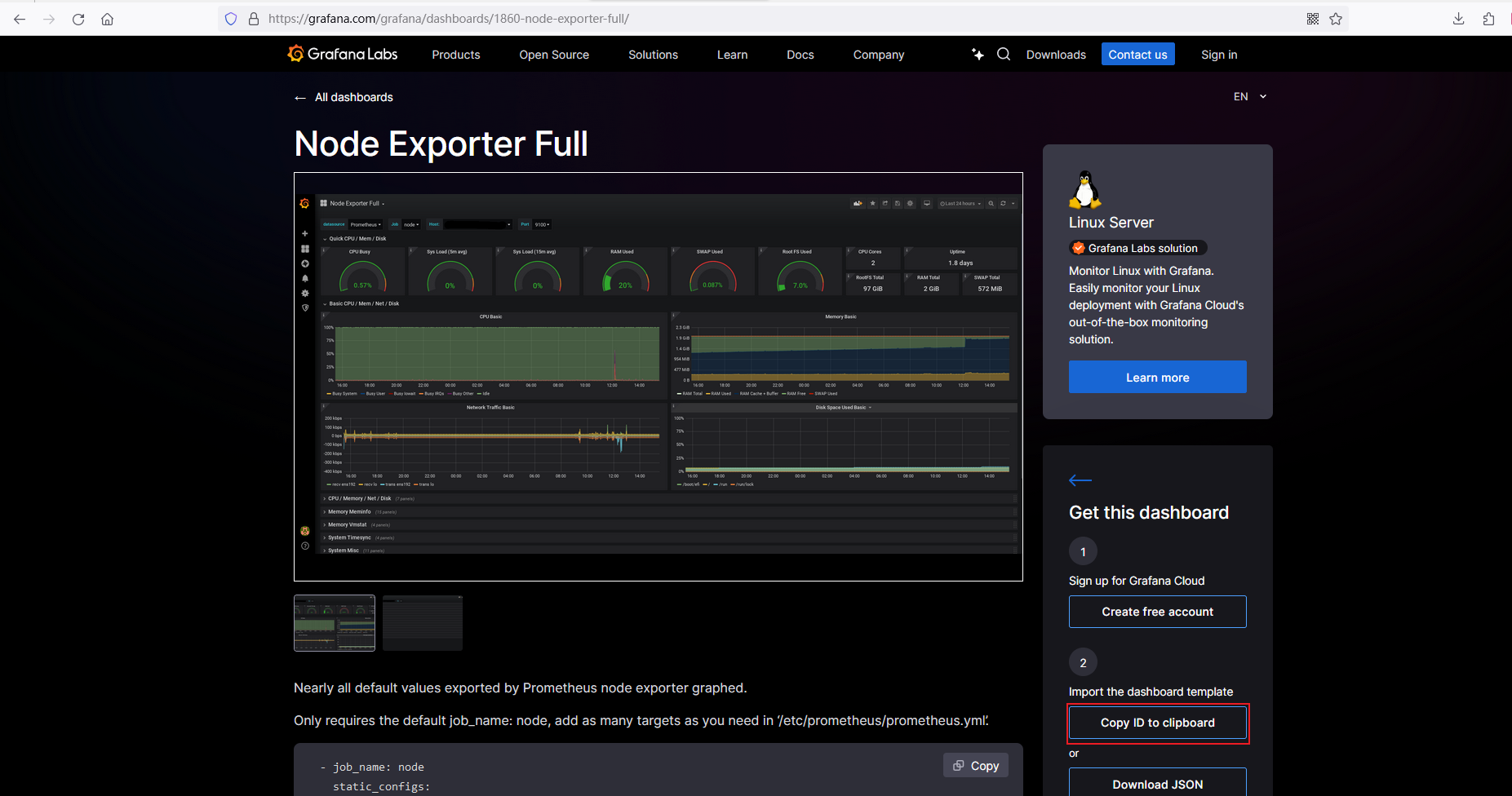Click the Learn more button
Viewport: 1512px width, 796px height.
tap(1157, 378)
